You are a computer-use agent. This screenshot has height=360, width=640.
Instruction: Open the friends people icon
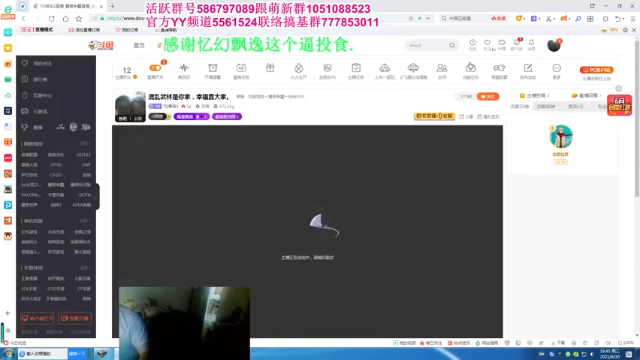(x=442, y=68)
